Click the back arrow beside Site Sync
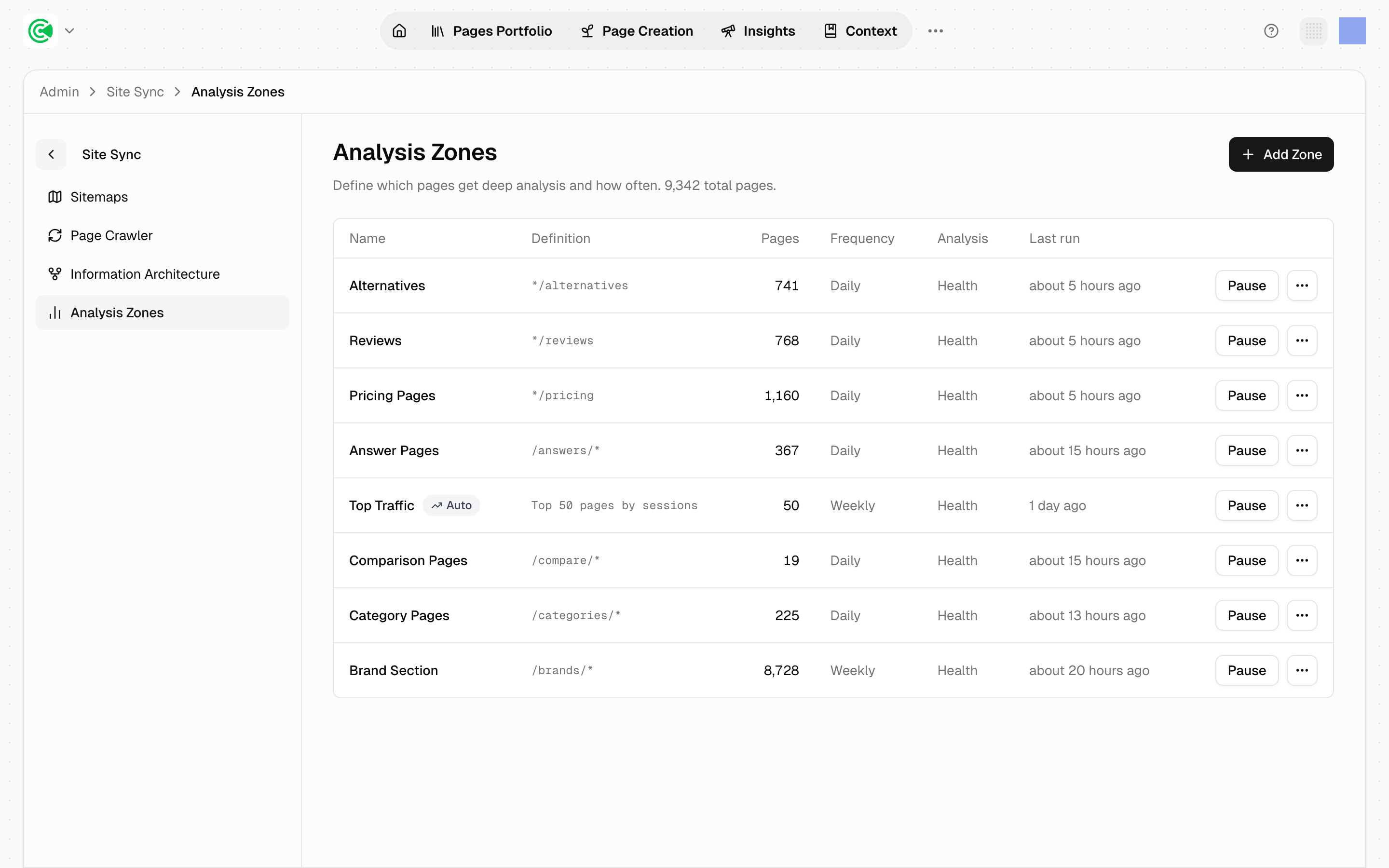The image size is (1389, 868). (x=51, y=154)
